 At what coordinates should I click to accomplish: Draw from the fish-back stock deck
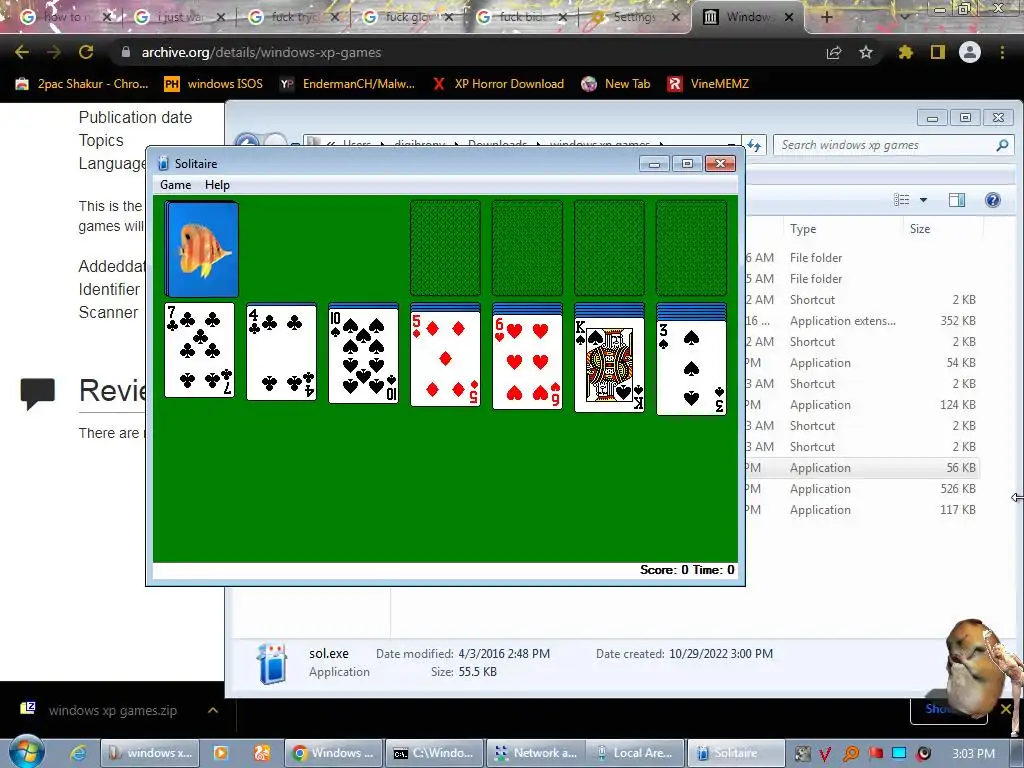pos(202,249)
